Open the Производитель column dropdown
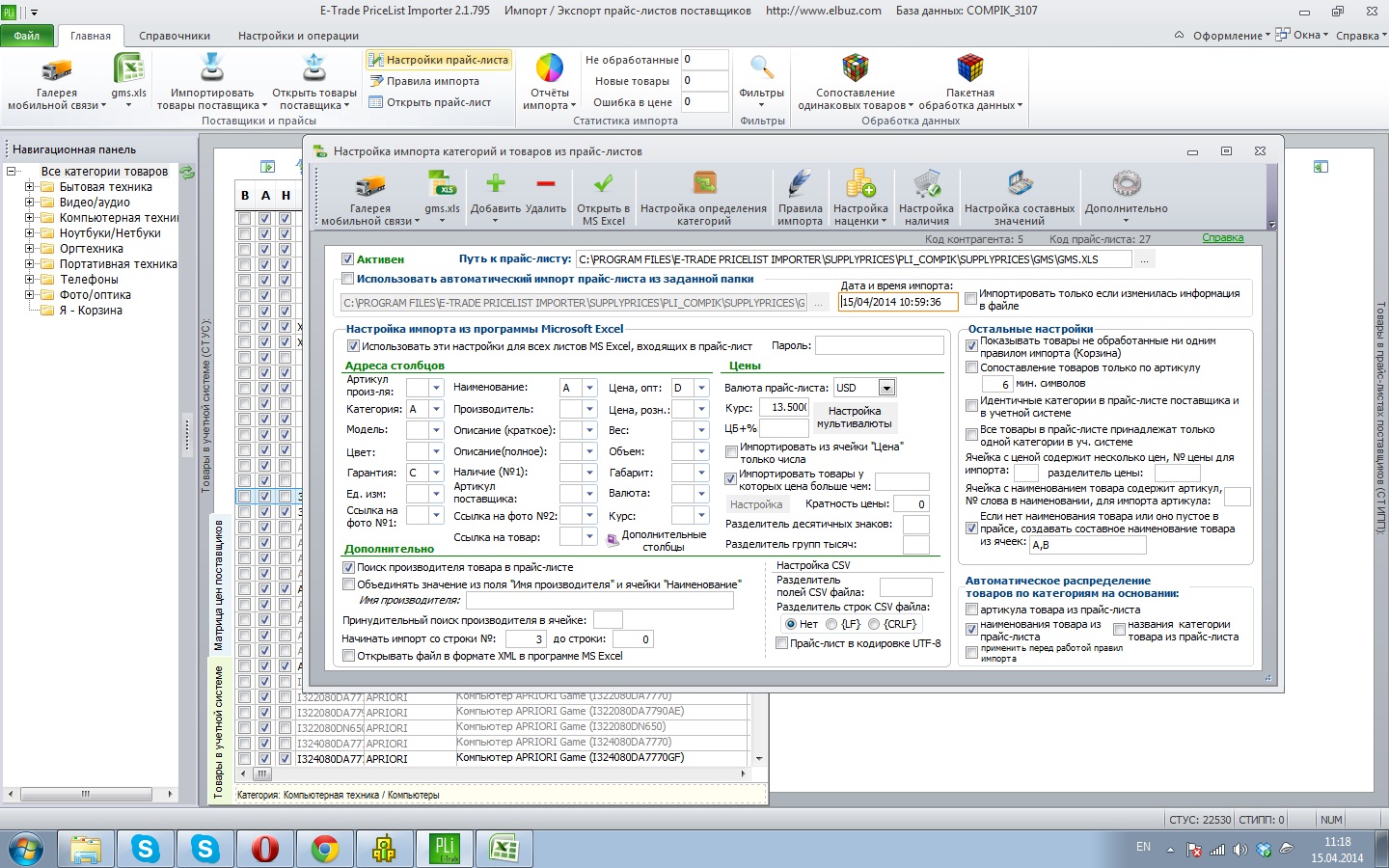1389x868 pixels. click(590, 409)
